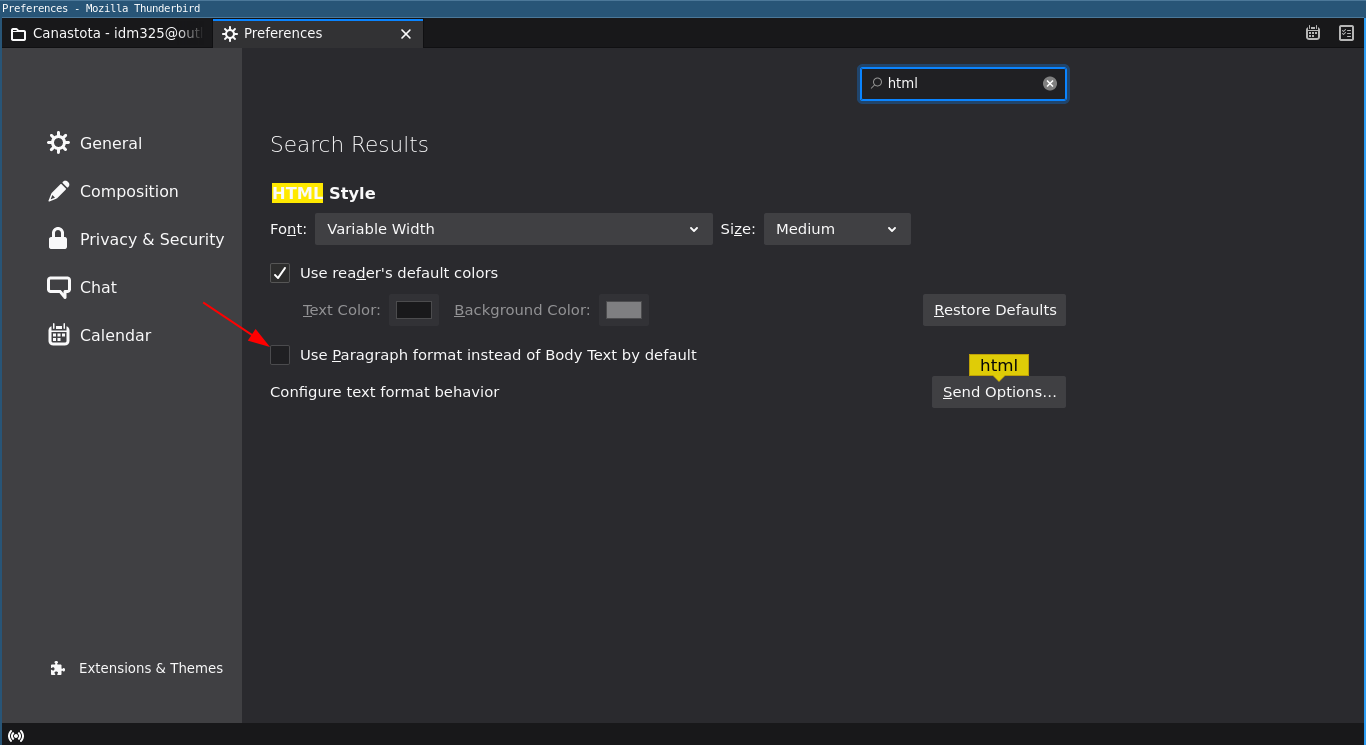Clear the search field with the X icon

click(1050, 84)
